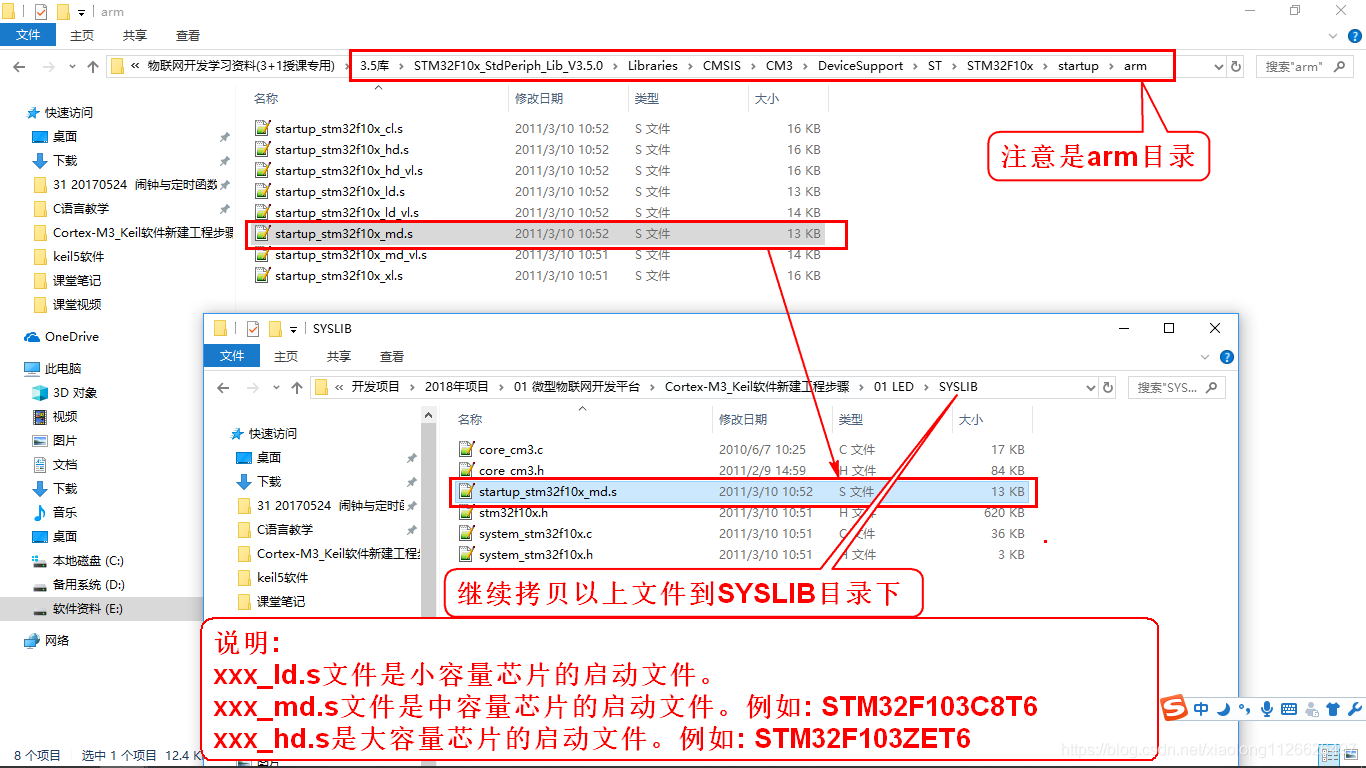
Task: Expand address history dropdown in SYSLIB window
Action: coord(1091,387)
